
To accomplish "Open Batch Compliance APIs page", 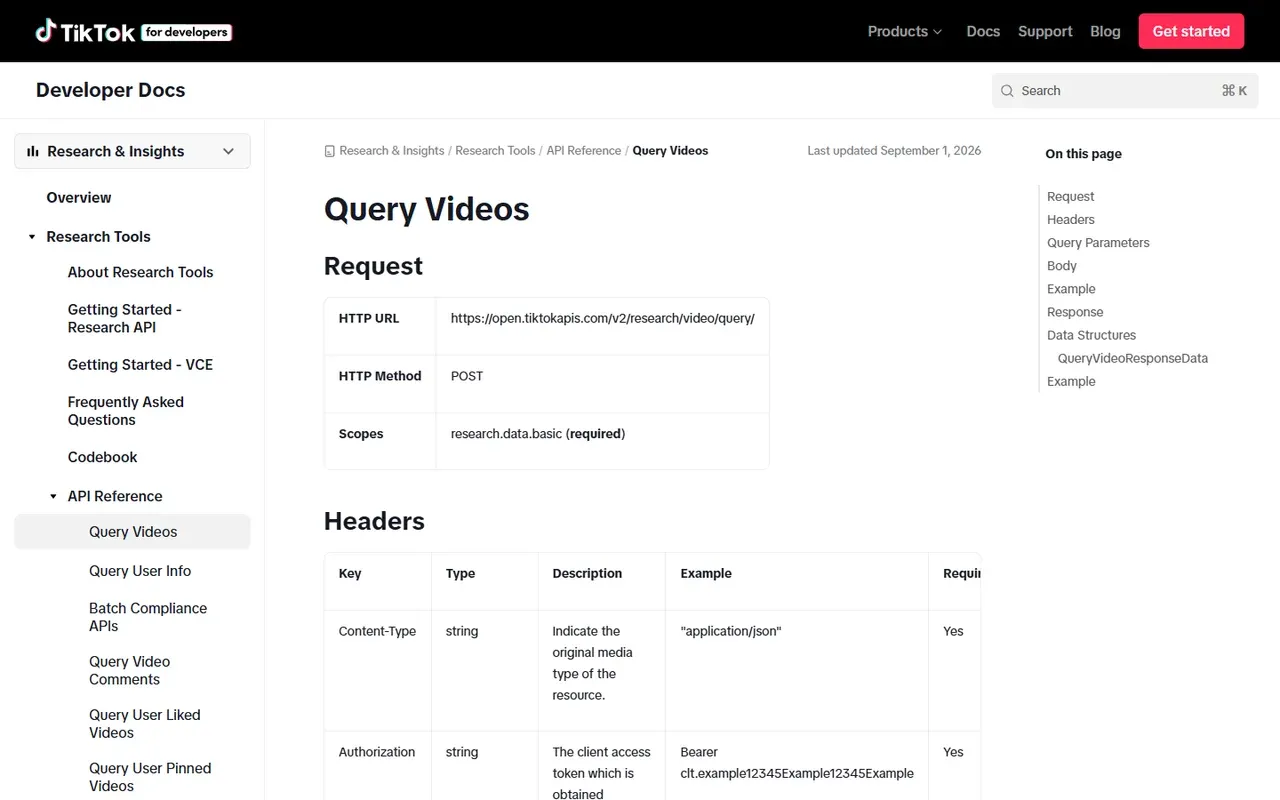I will click(148, 617).
